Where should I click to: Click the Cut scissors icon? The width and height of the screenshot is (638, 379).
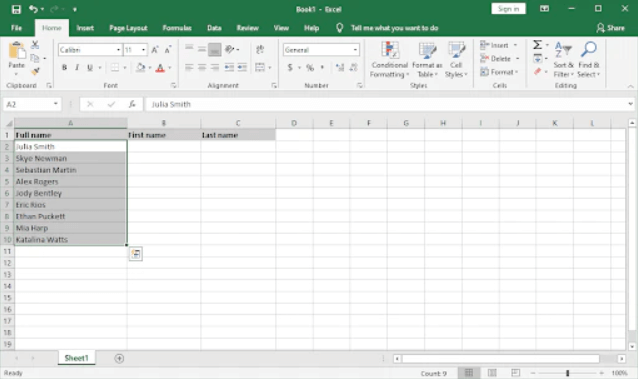[35, 45]
